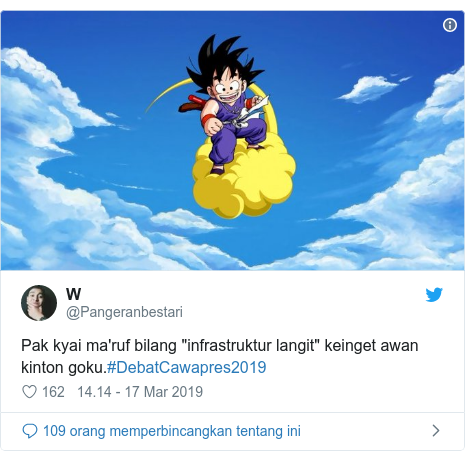Viewport: 465px width, 460px height.
Task: Click the speech bubble reply icon
Action: click(x=30, y=431)
